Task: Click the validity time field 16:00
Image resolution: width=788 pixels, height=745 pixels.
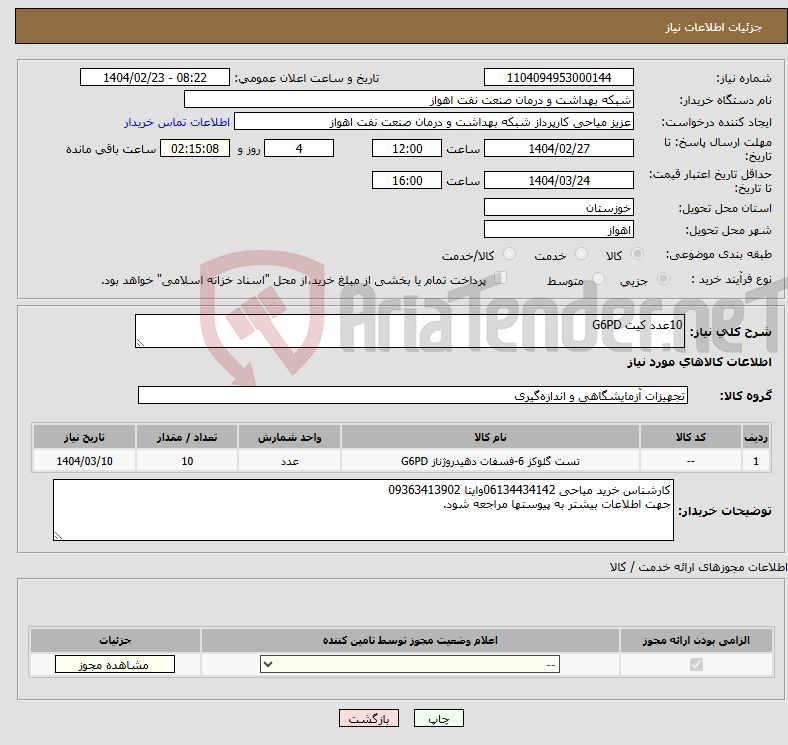Action: (407, 180)
